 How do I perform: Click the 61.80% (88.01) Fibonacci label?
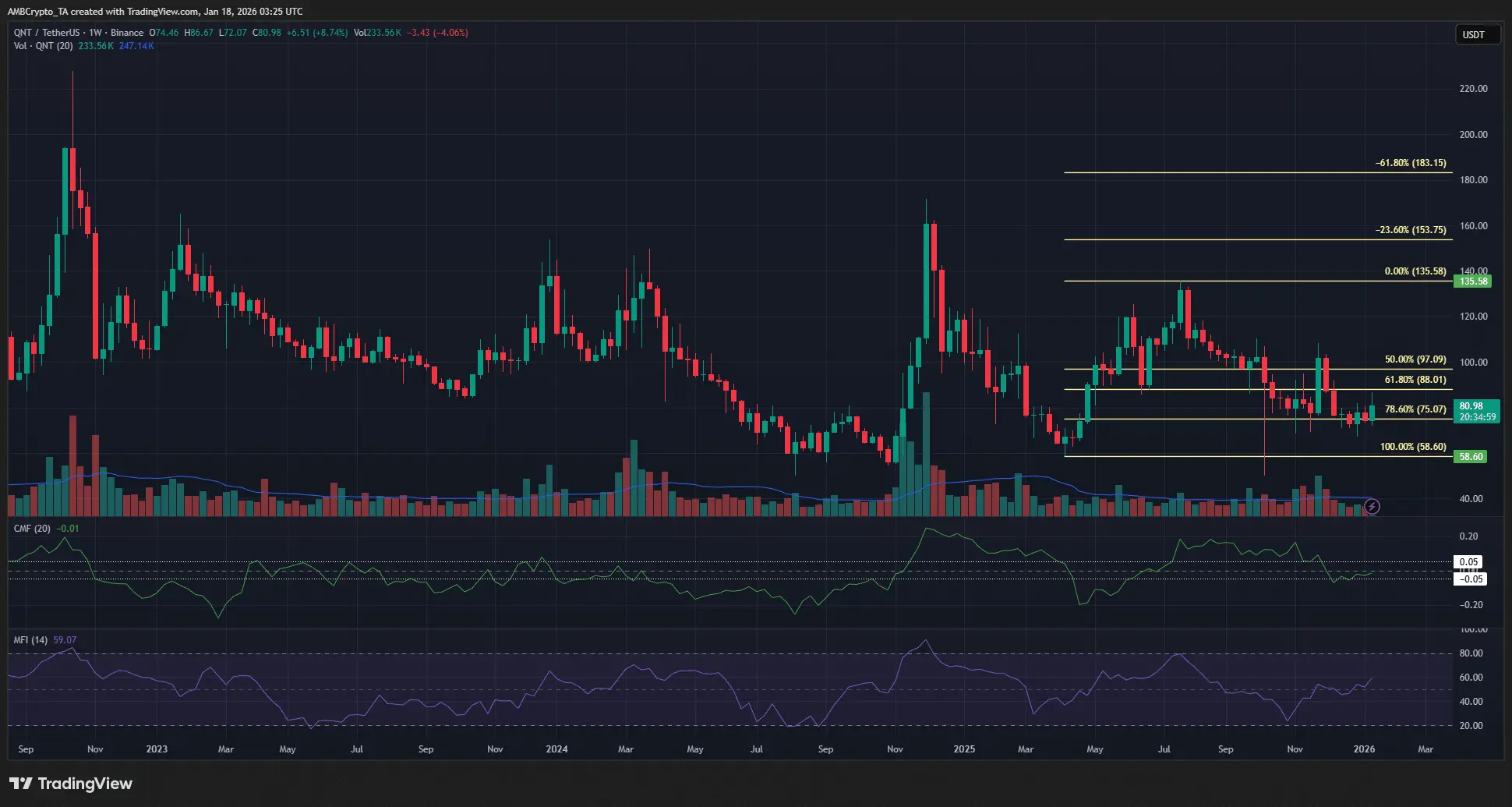click(1415, 380)
